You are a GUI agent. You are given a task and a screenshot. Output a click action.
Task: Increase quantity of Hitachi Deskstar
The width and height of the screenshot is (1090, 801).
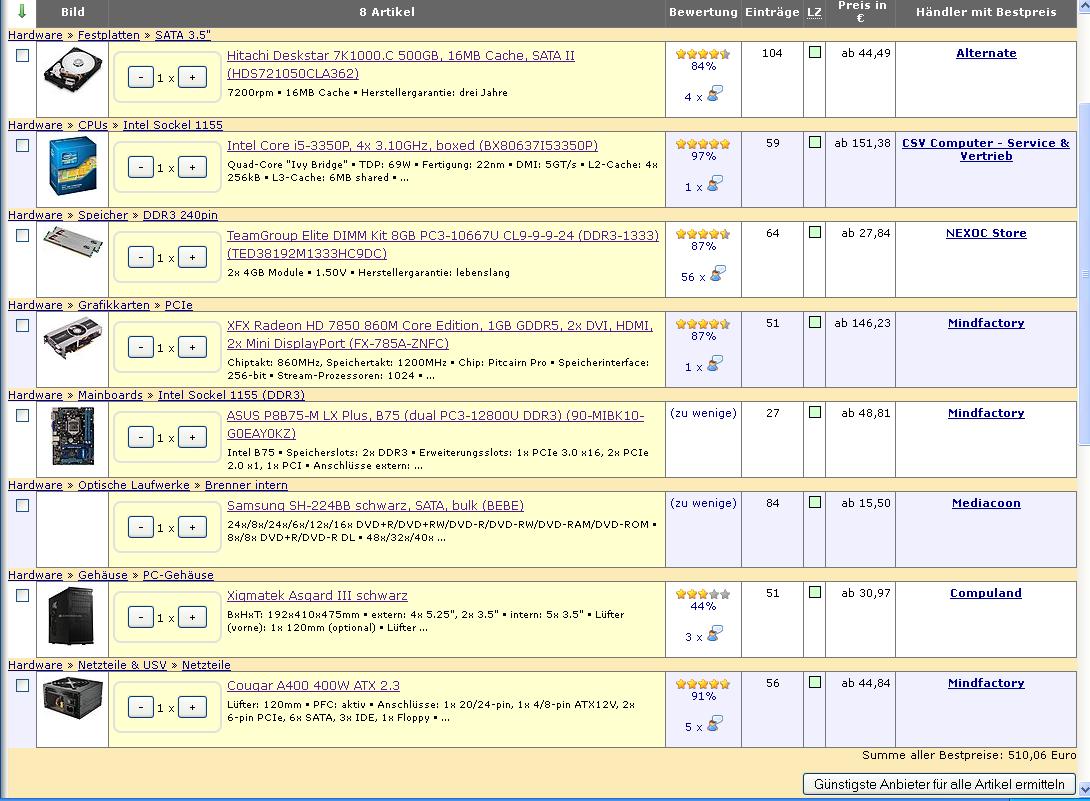(193, 77)
